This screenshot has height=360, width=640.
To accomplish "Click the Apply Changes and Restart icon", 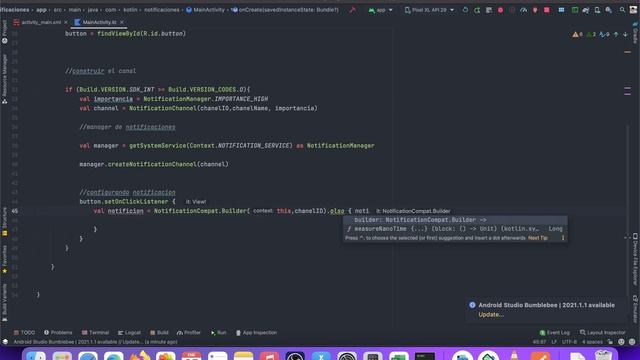I will pos(477,10).
